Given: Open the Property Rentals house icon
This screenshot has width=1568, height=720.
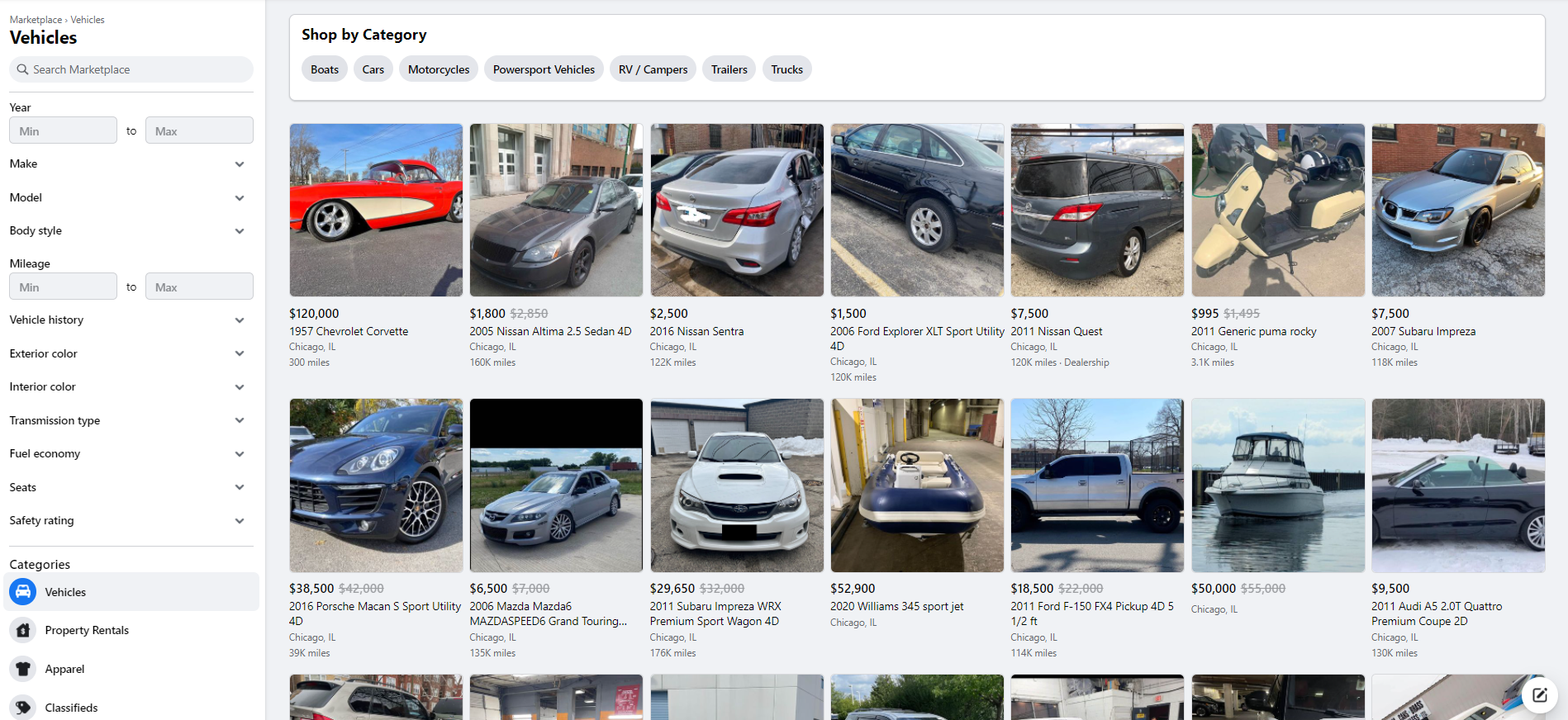Looking at the screenshot, I should pos(23,630).
